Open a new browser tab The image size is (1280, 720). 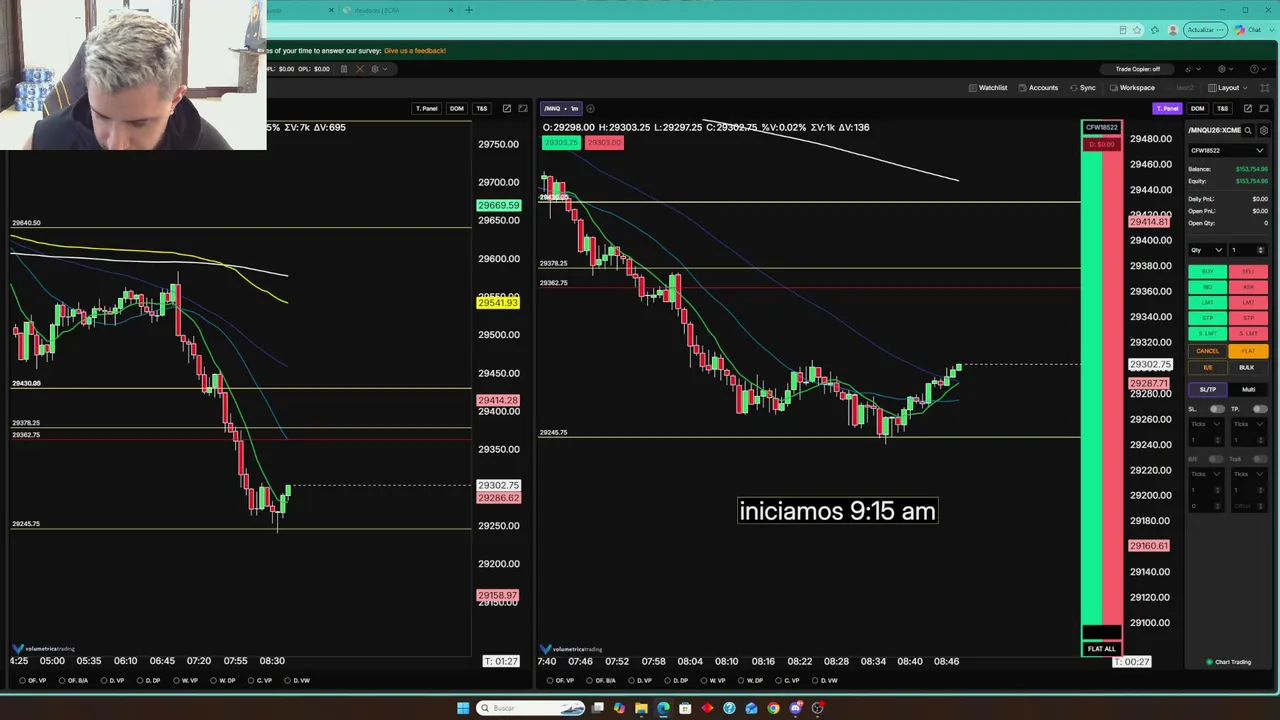click(x=469, y=10)
